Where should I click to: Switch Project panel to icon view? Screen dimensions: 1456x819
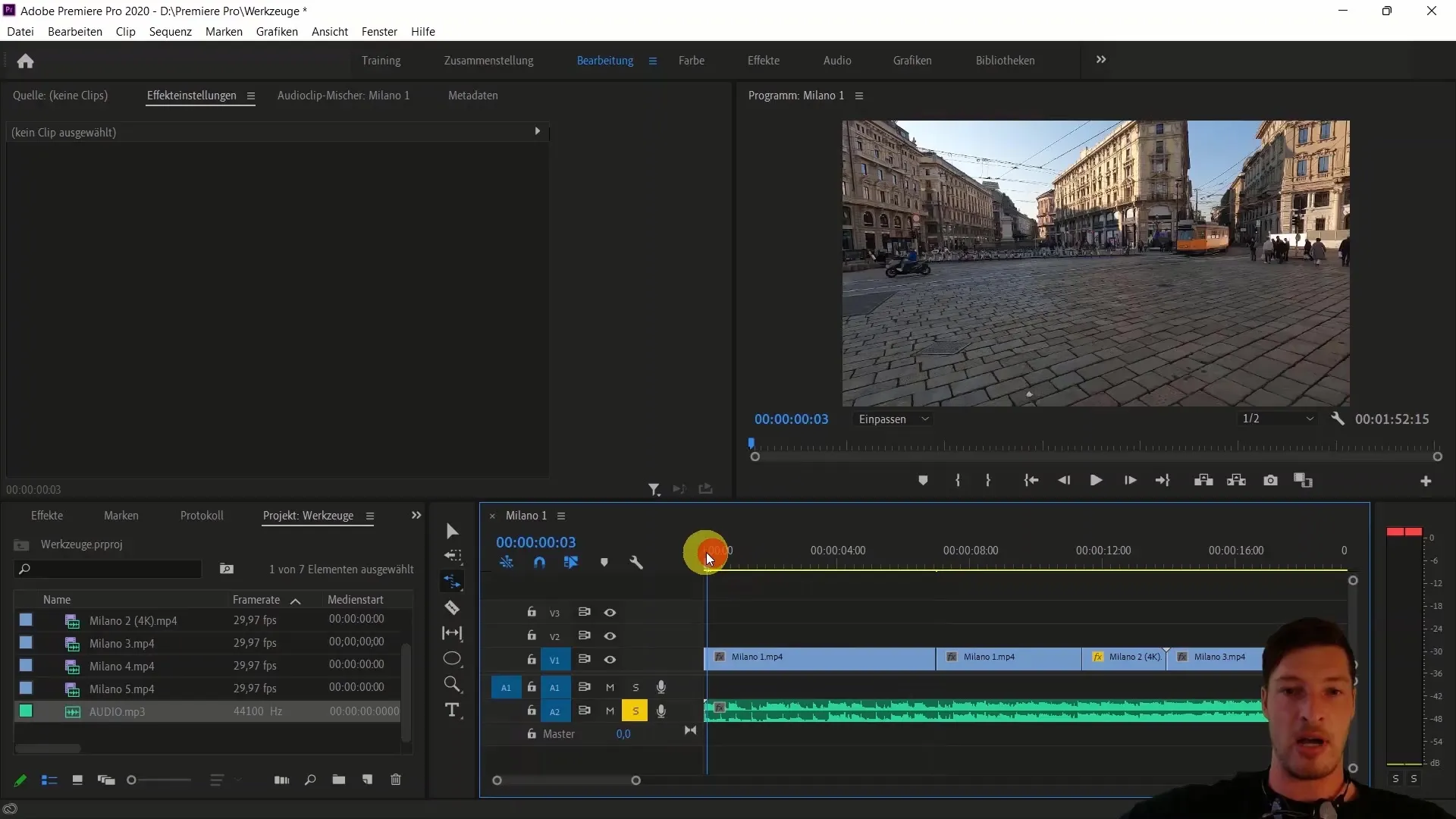pyautogui.click(x=77, y=780)
